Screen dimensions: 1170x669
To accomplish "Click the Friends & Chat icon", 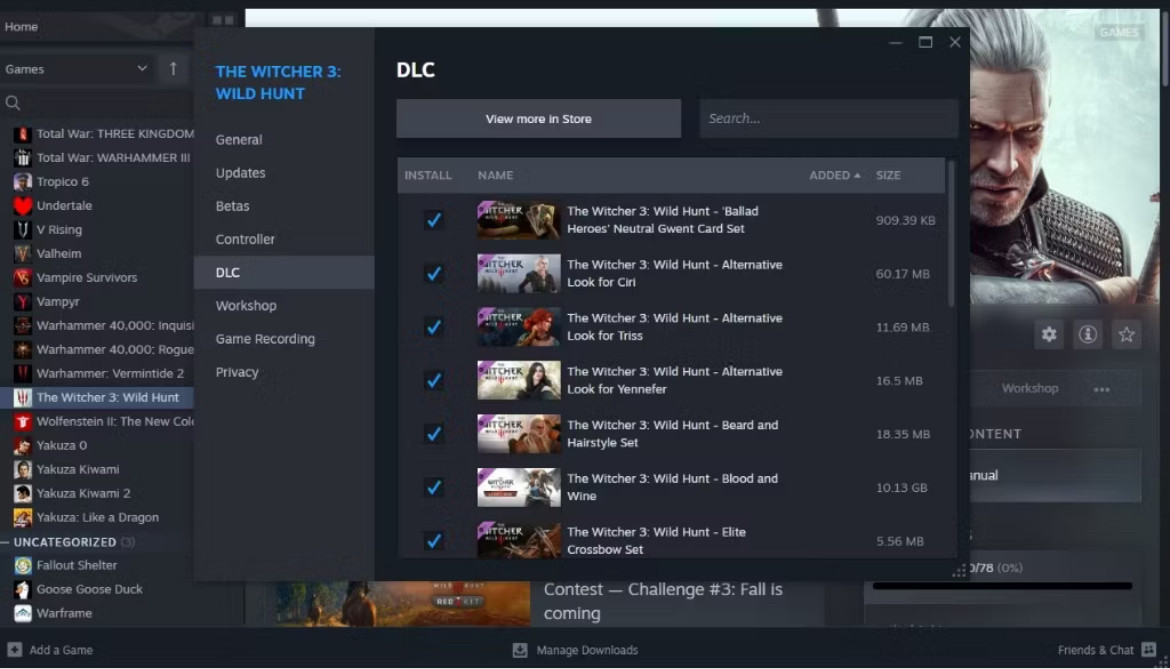I will click(x=1149, y=650).
